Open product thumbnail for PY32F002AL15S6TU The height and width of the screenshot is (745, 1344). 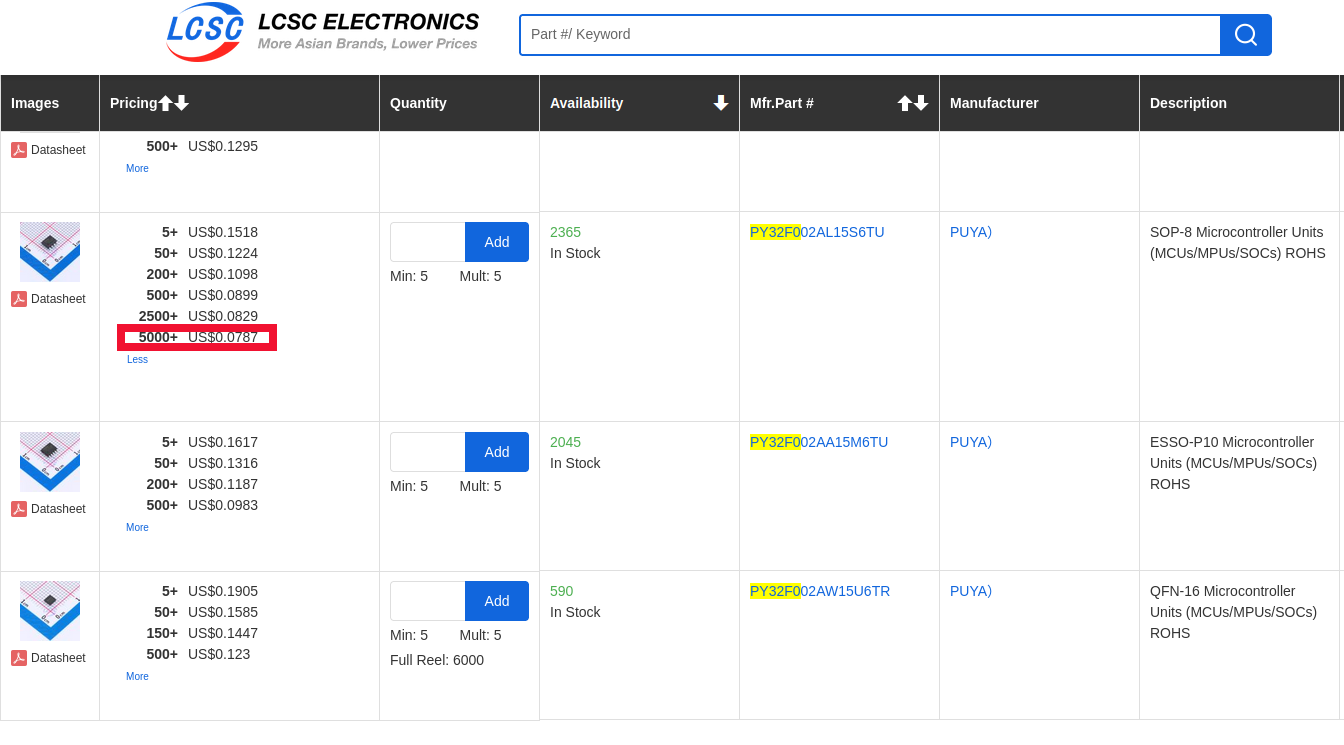[x=50, y=252]
